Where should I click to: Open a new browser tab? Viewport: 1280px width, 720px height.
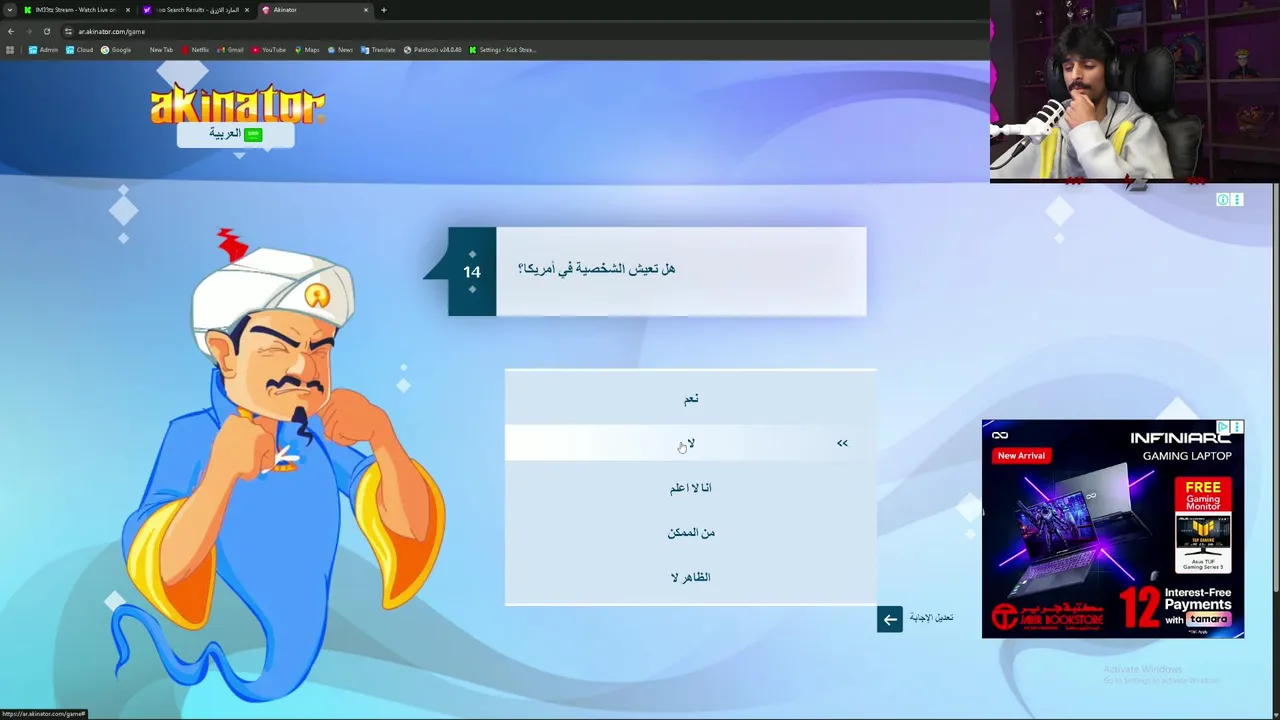(x=383, y=10)
